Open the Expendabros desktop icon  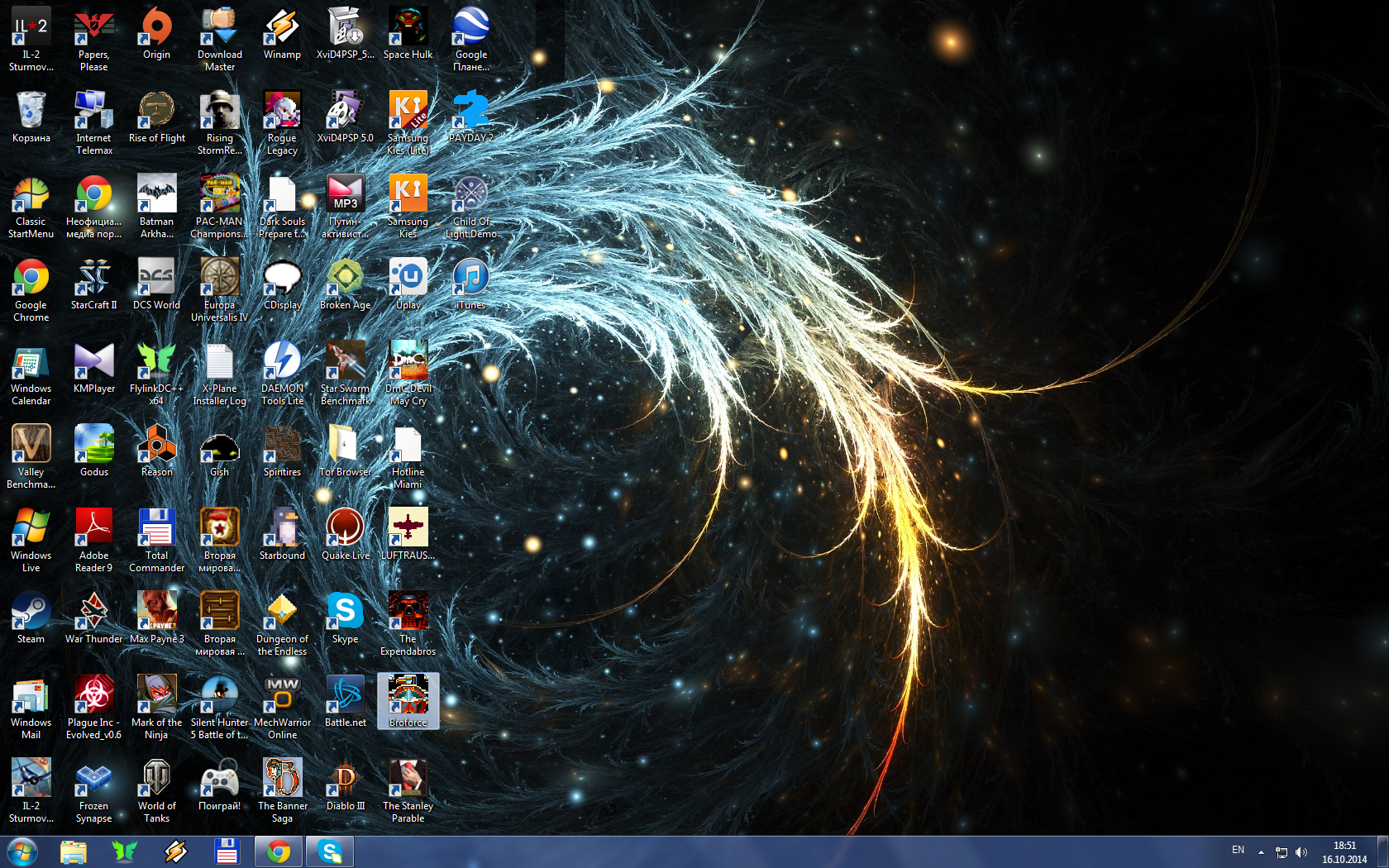[408, 623]
